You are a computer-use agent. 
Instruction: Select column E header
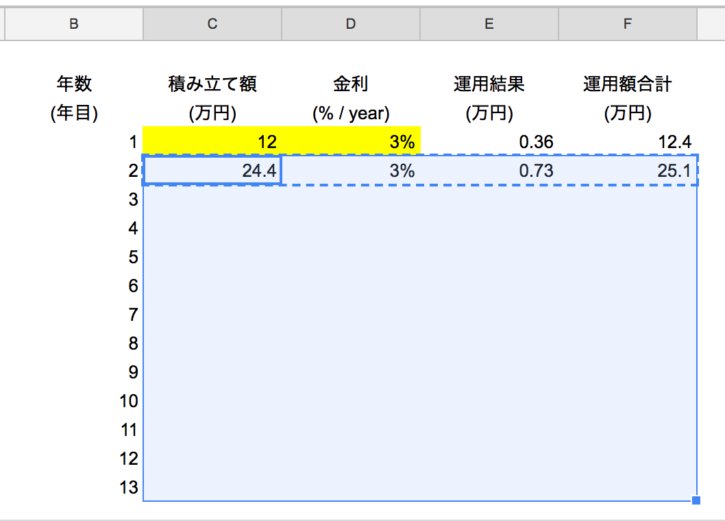pos(489,24)
